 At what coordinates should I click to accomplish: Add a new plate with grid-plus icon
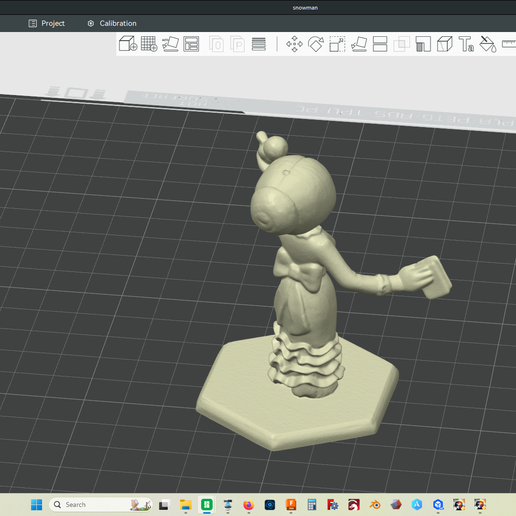pyautogui.click(x=149, y=44)
